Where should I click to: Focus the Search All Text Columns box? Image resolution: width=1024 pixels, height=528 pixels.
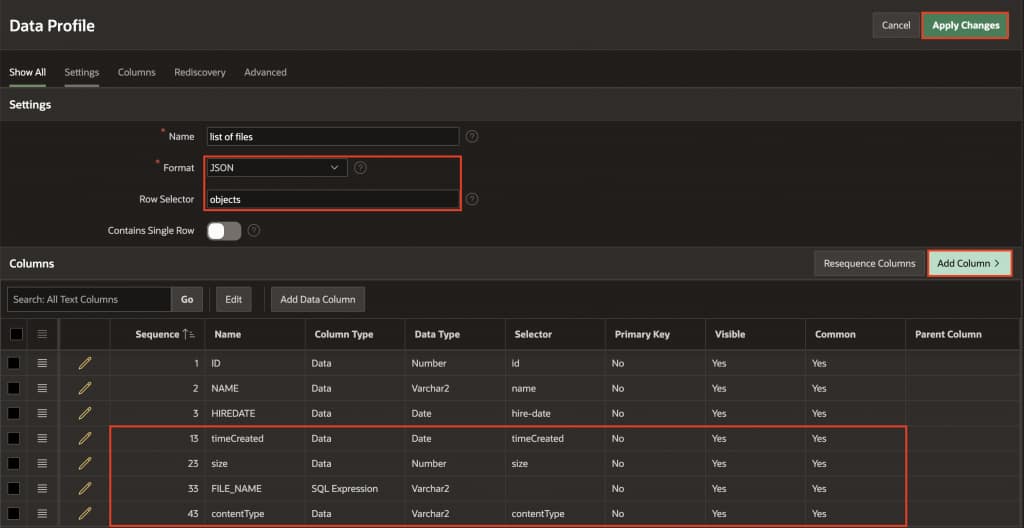88,299
